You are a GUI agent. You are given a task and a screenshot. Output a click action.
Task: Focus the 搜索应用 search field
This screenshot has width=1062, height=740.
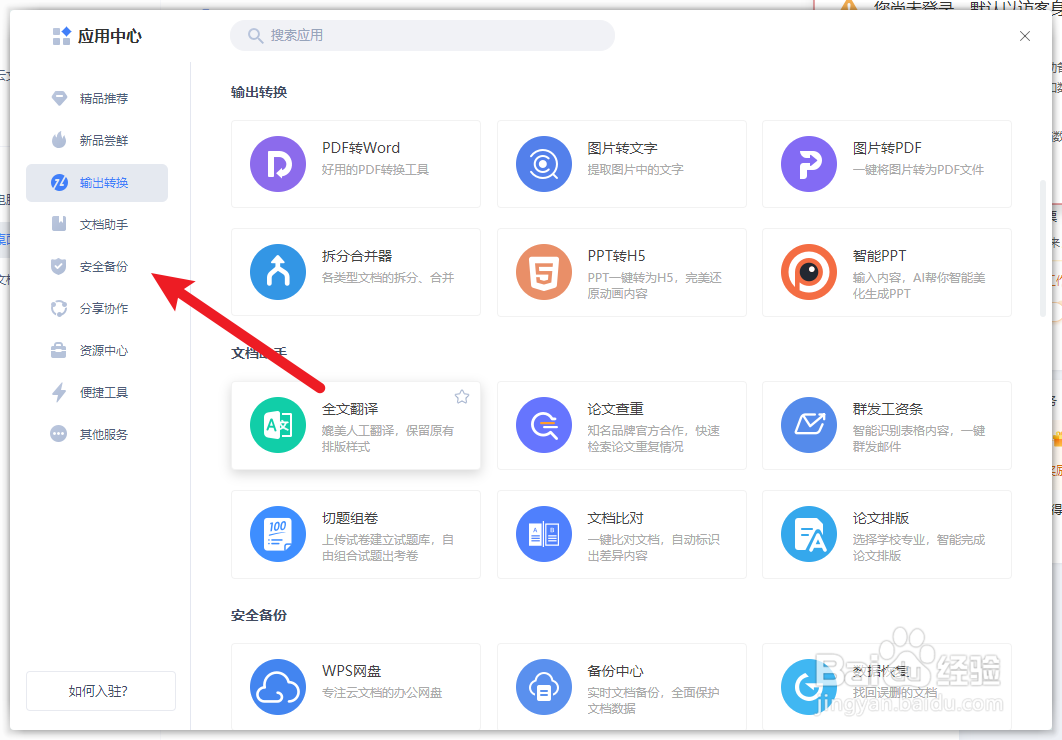point(423,35)
